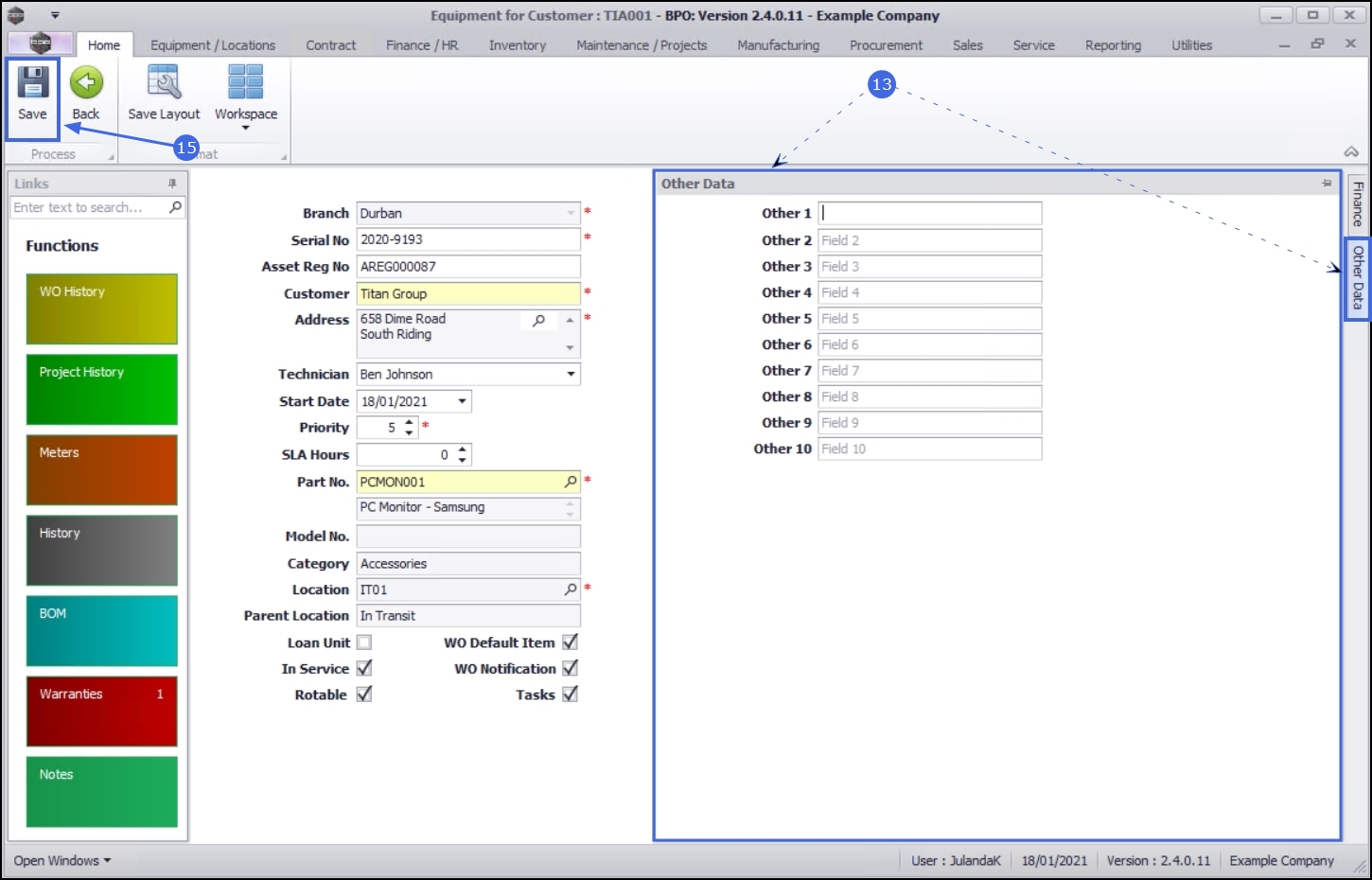
Task: Click the Save Layout icon
Action: pos(164,83)
